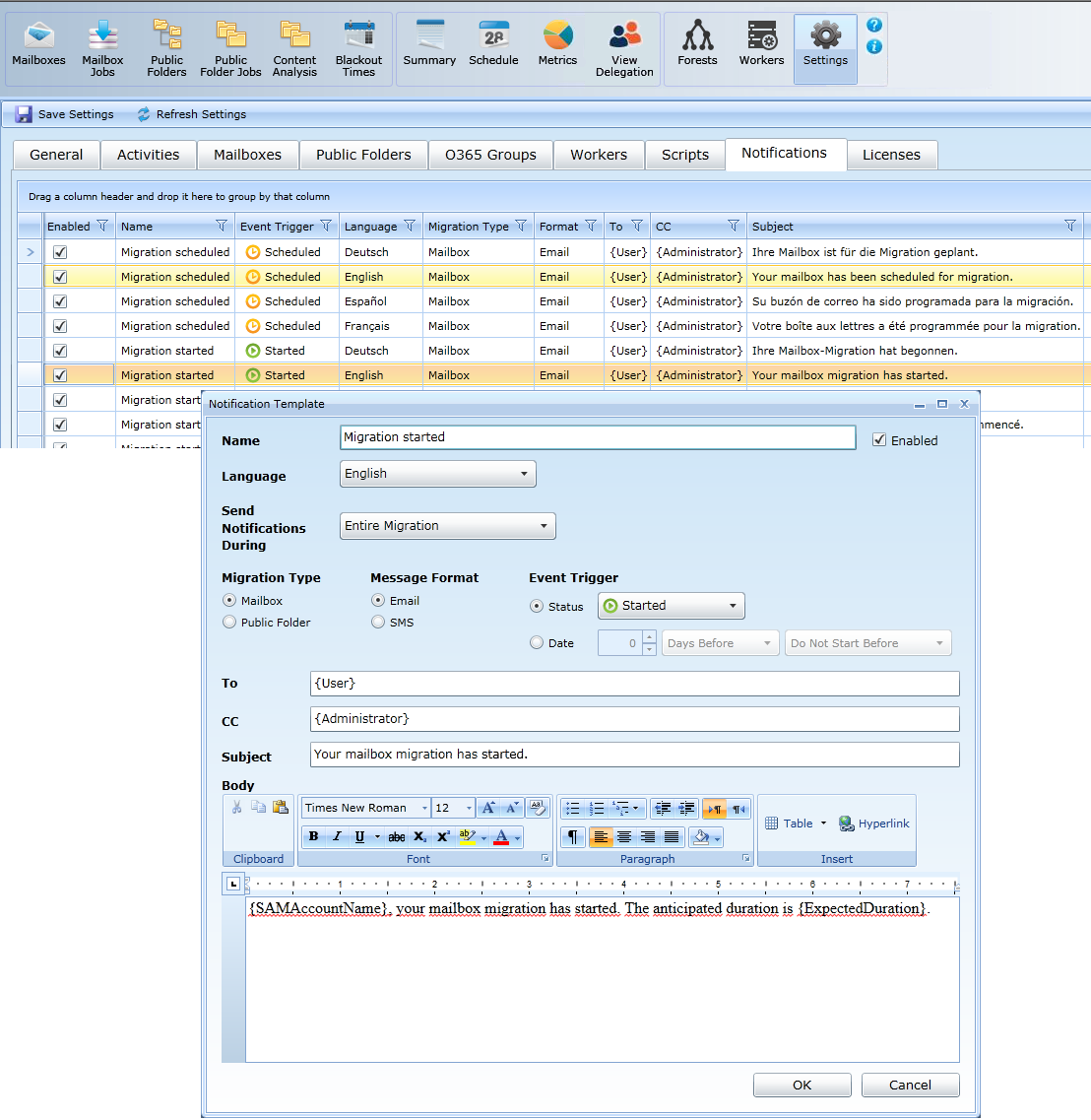Switch to the Licenses tab
The width and height of the screenshot is (1091, 1120).
(891, 155)
